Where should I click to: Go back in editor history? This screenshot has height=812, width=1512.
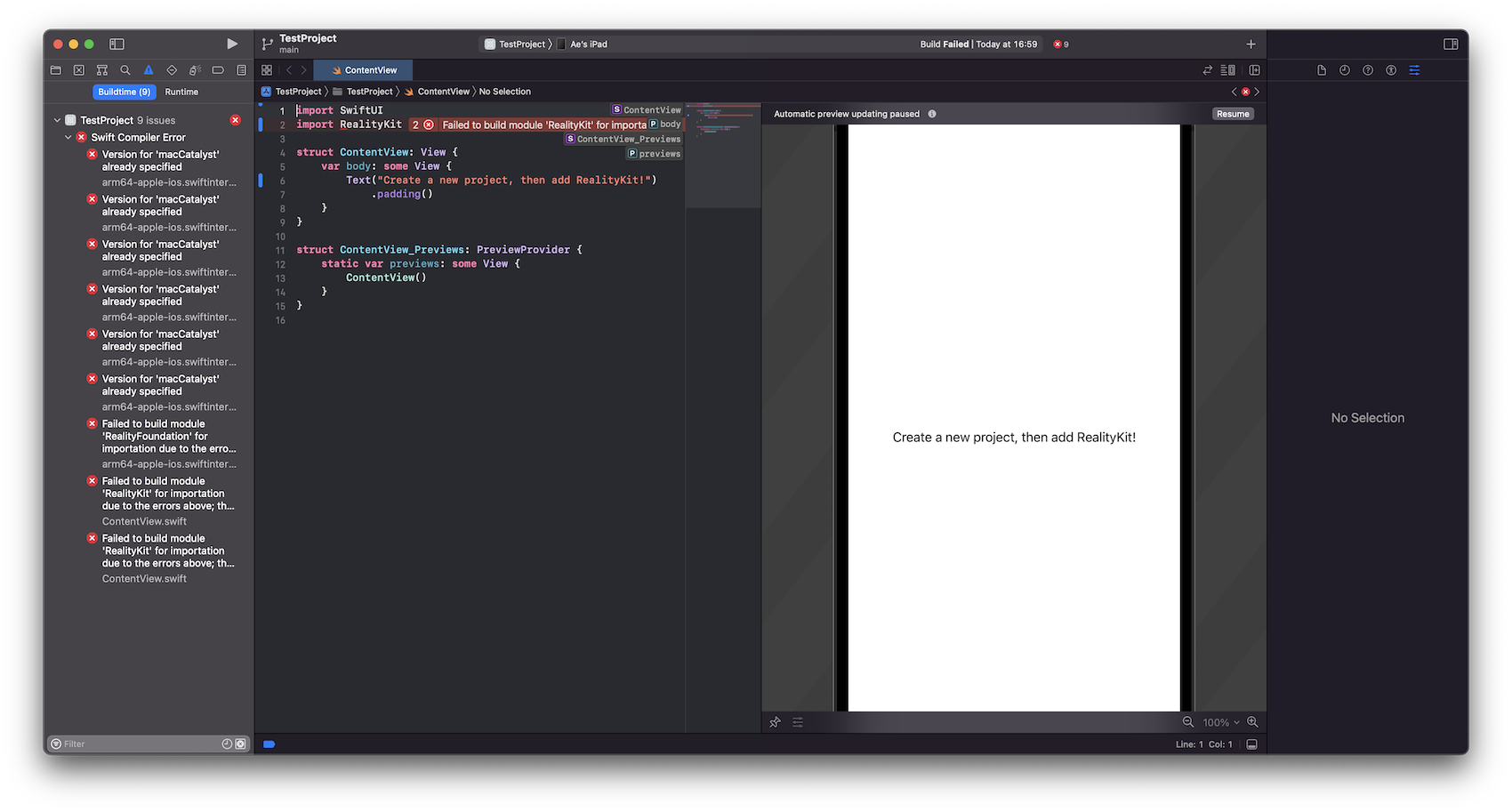(289, 70)
